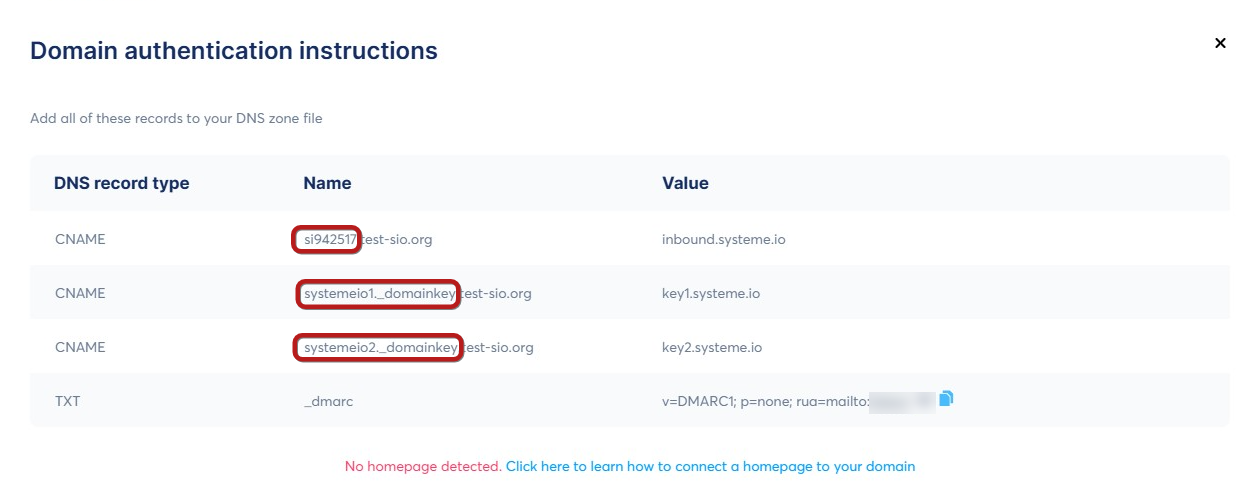The width and height of the screenshot is (1257, 504).
Task: Open the connect a homepage help link
Action: pos(710,466)
